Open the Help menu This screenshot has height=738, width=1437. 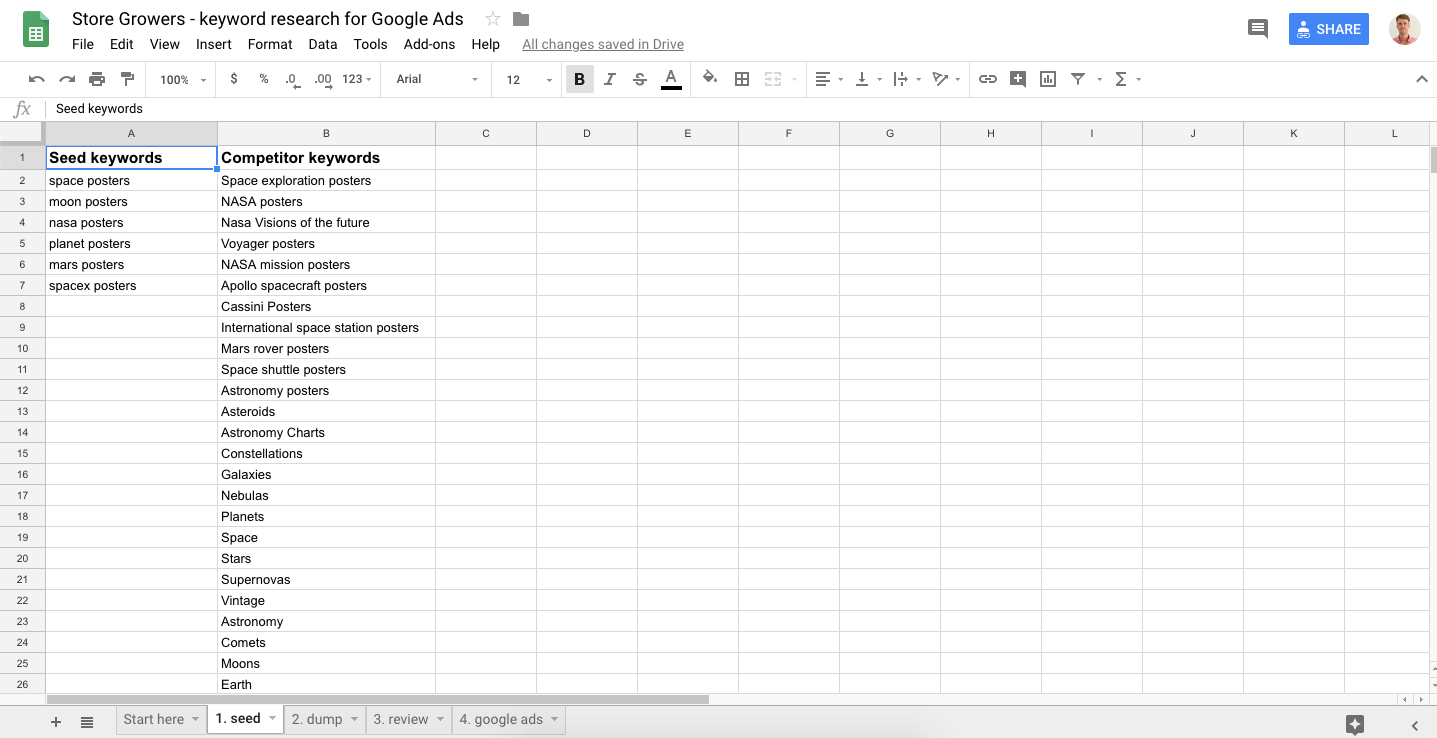tap(485, 44)
